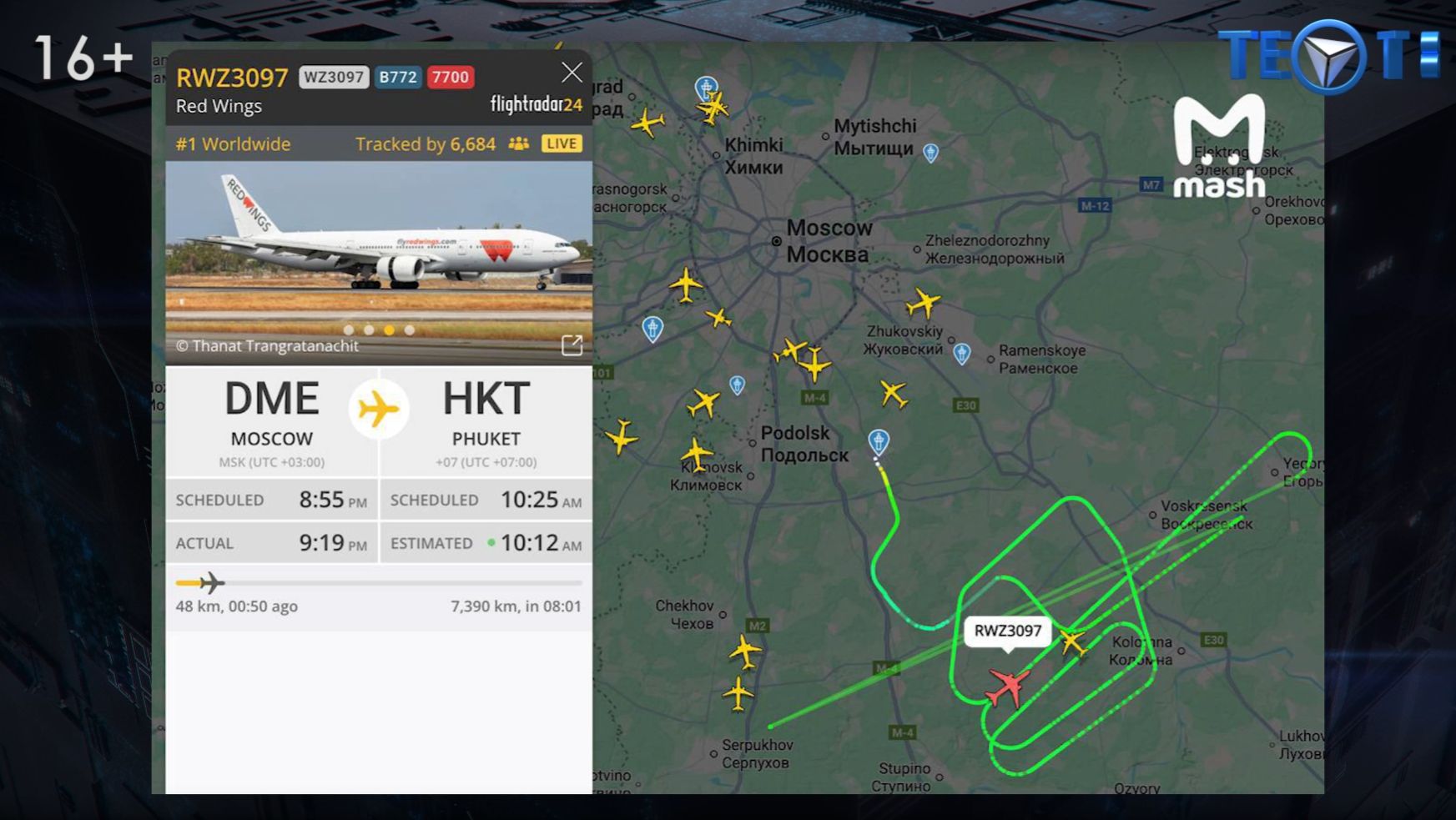Click the flight progress bar plane marker

coord(212,582)
